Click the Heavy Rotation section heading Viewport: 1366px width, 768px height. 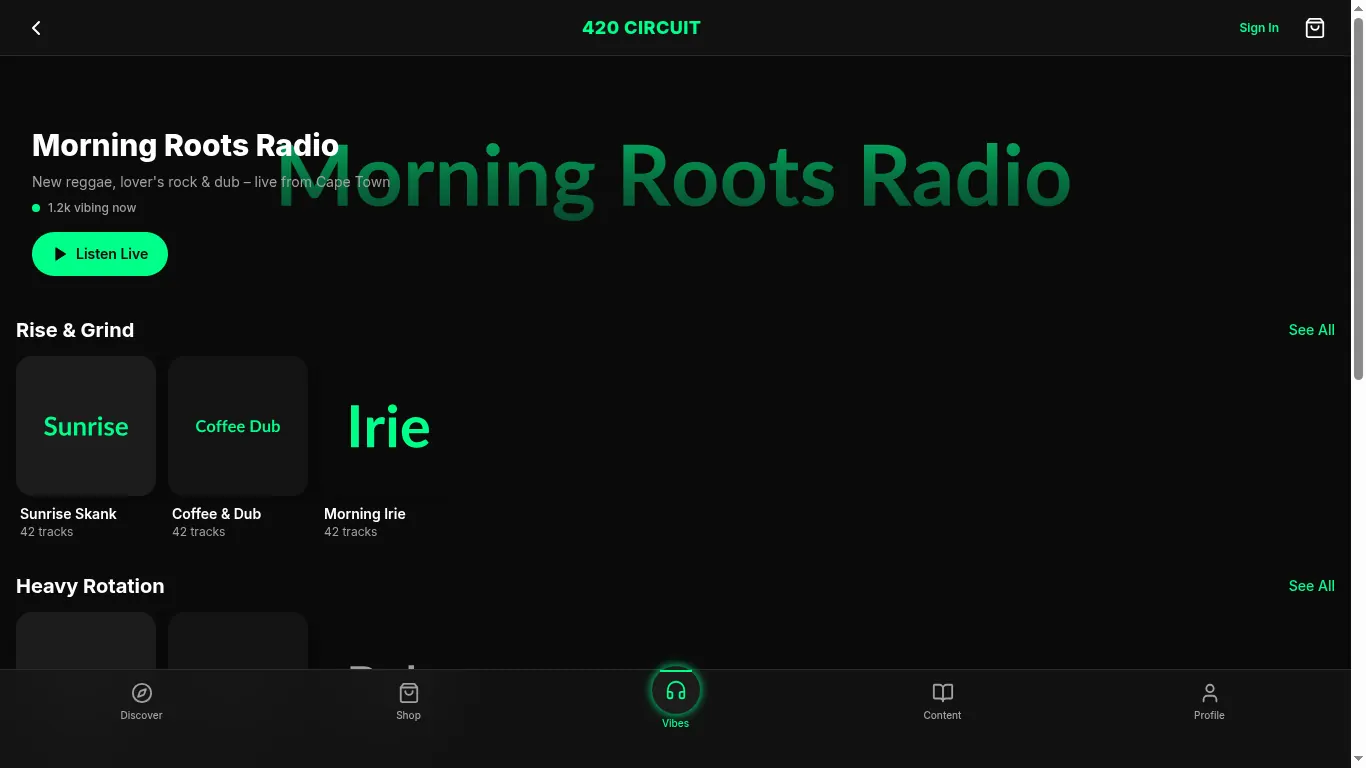(x=90, y=586)
